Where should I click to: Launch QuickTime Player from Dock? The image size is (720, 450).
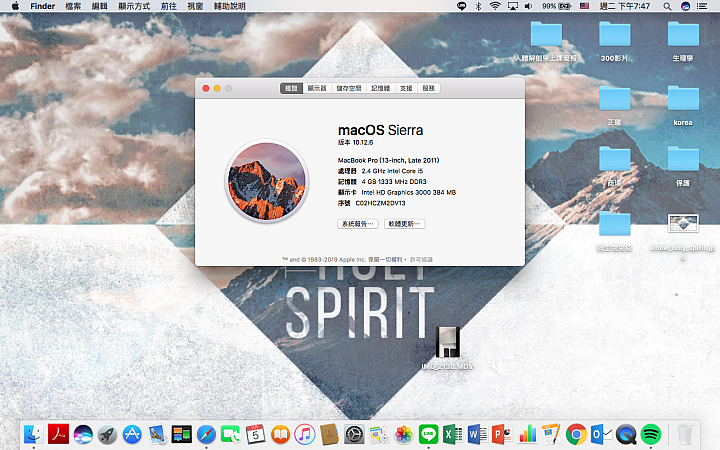626,434
